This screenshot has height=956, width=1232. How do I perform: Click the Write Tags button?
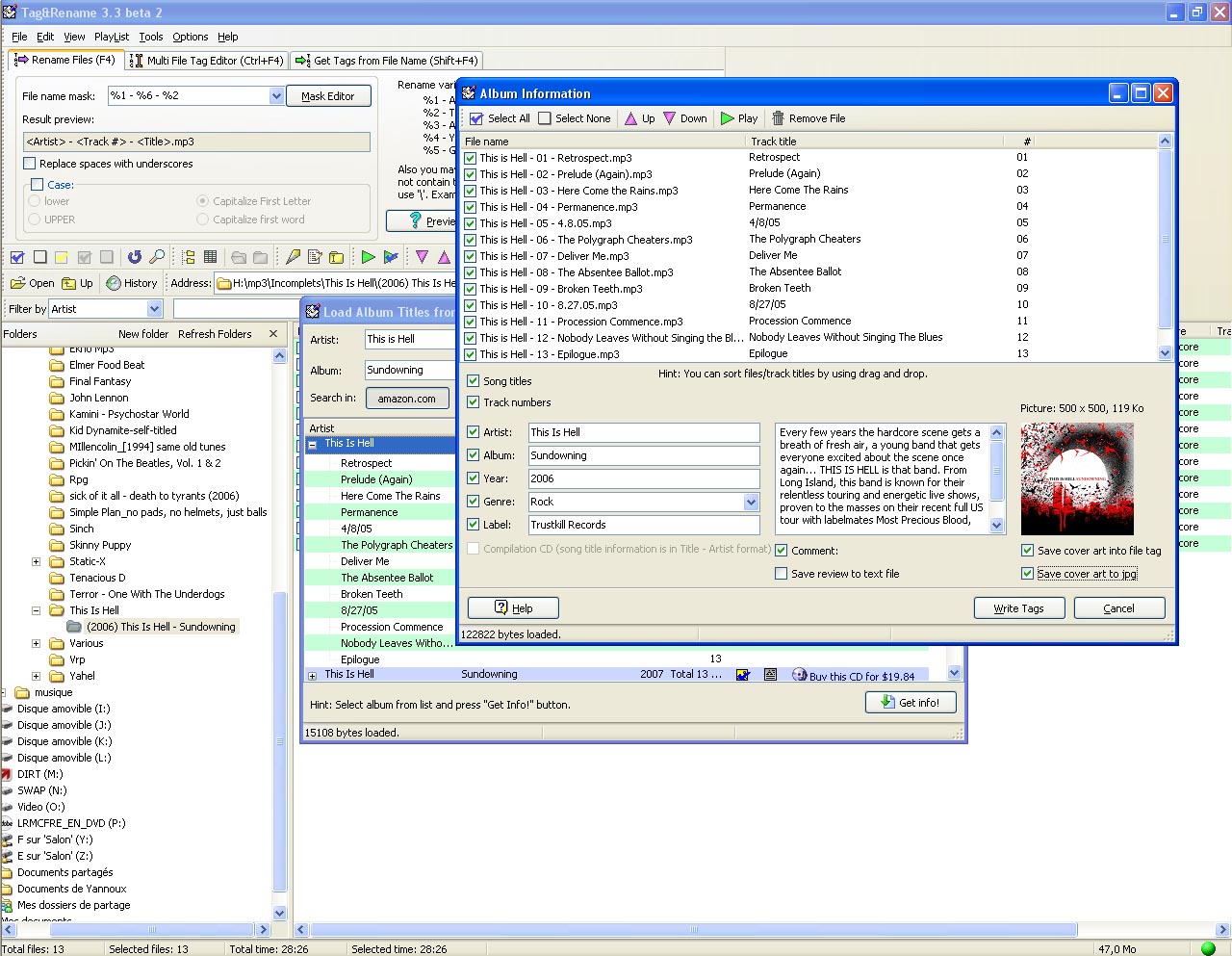coord(1018,608)
